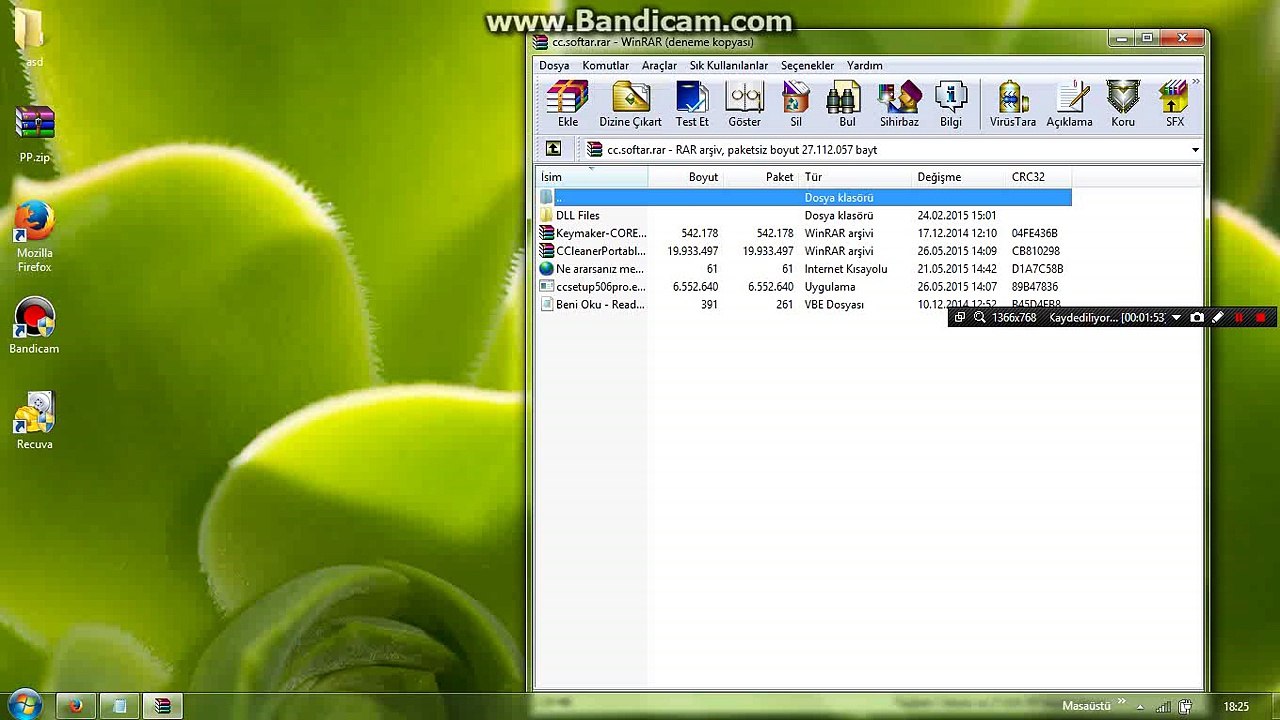Expand the Masaüstü toolbar chevron
Screen dimensions: 1280x720
(x=1121, y=703)
